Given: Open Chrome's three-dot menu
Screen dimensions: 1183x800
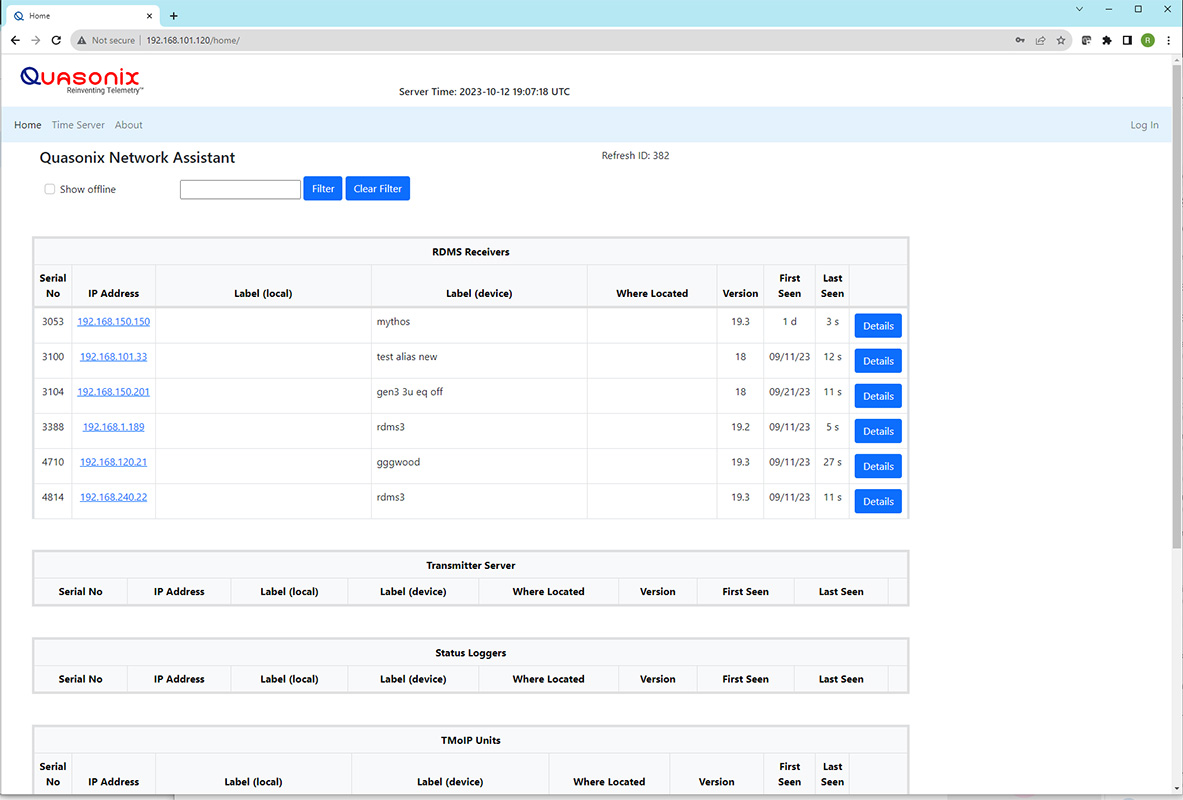Looking at the screenshot, I should [1168, 40].
